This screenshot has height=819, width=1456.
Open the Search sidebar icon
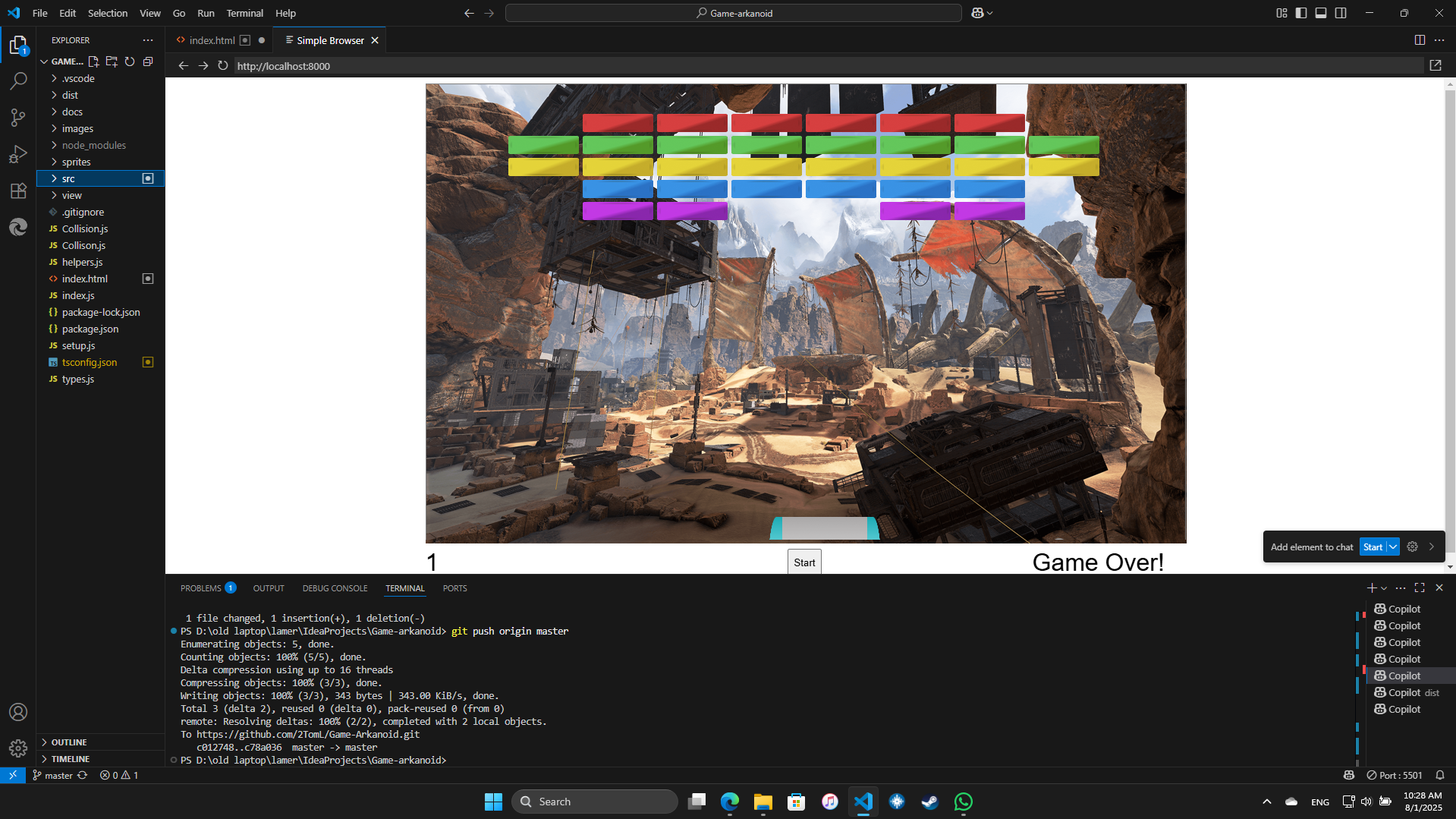tap(18, 81)
